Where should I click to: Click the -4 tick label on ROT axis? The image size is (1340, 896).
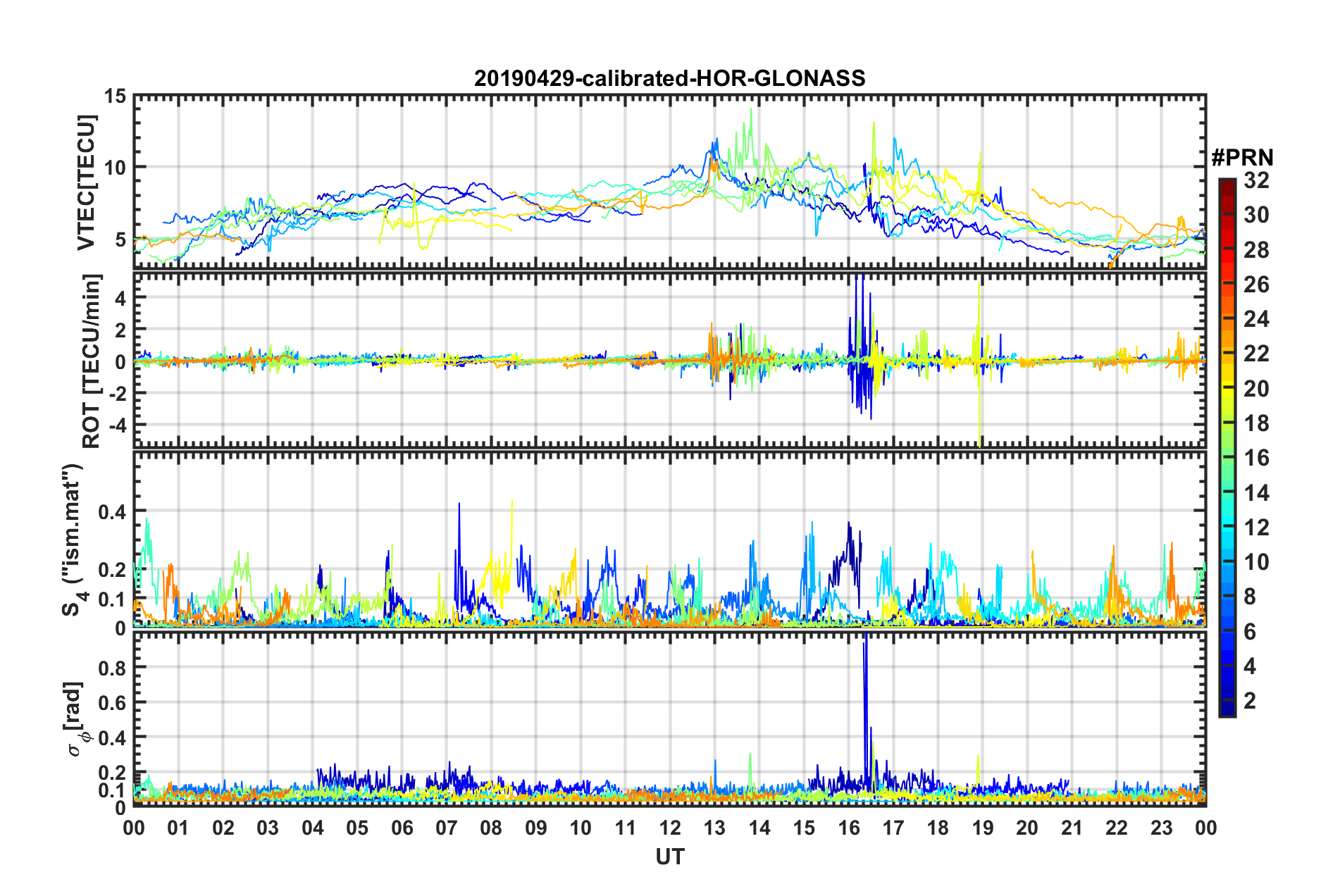pyautogui.click(x=116, y=425)
